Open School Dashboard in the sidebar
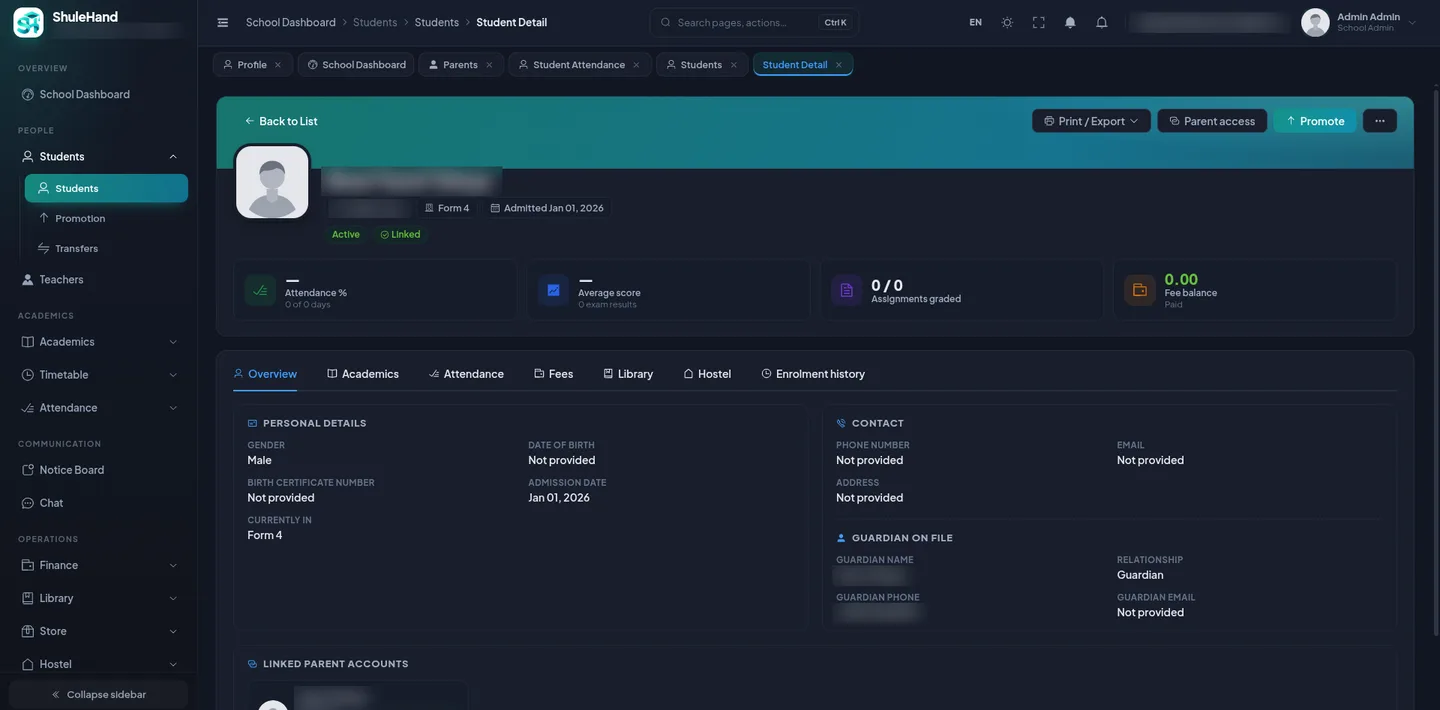This screenshot has height=710, width=1440. (98, 94)
